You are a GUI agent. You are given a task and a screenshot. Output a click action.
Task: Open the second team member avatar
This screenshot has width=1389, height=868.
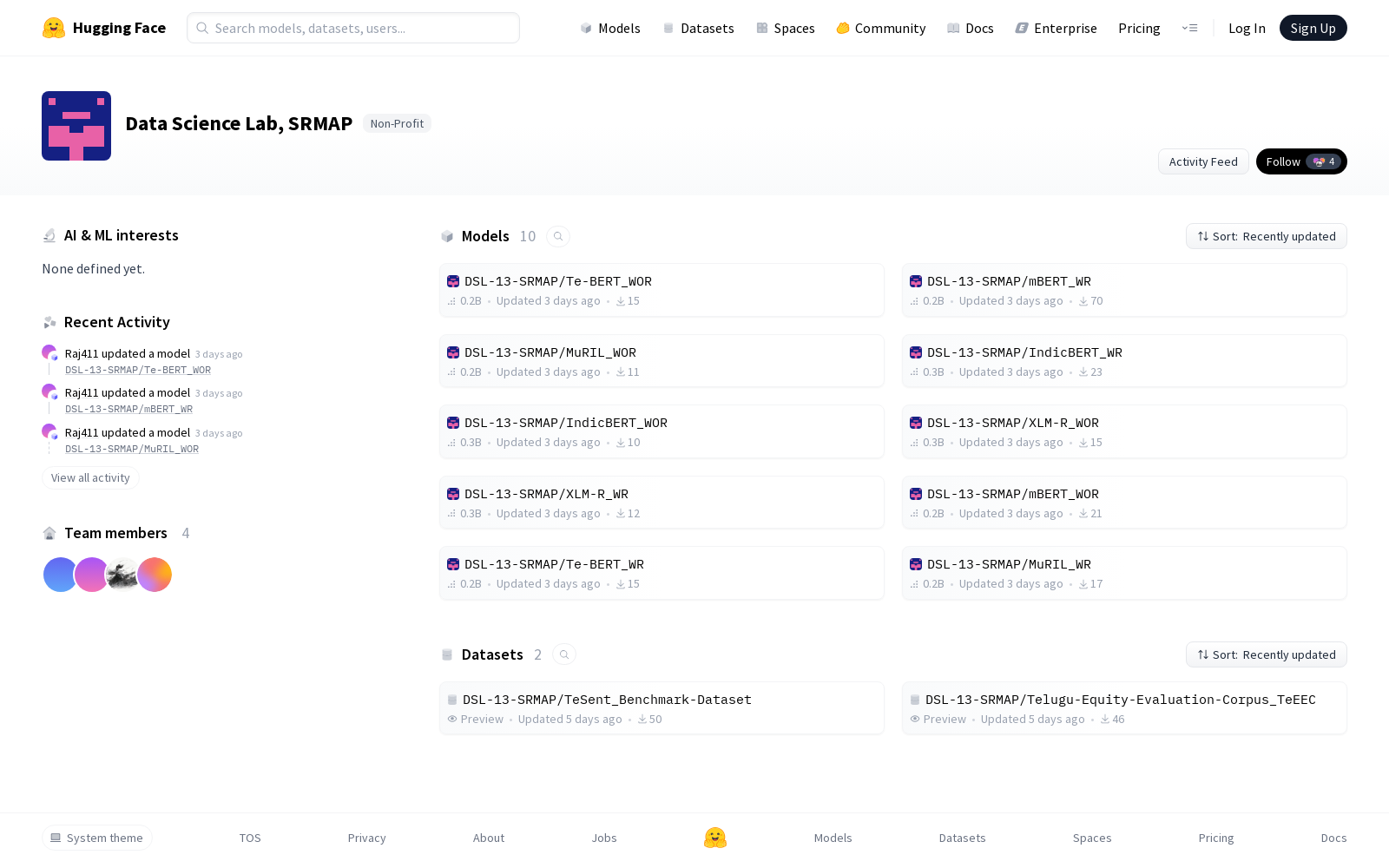coord(91,575)
